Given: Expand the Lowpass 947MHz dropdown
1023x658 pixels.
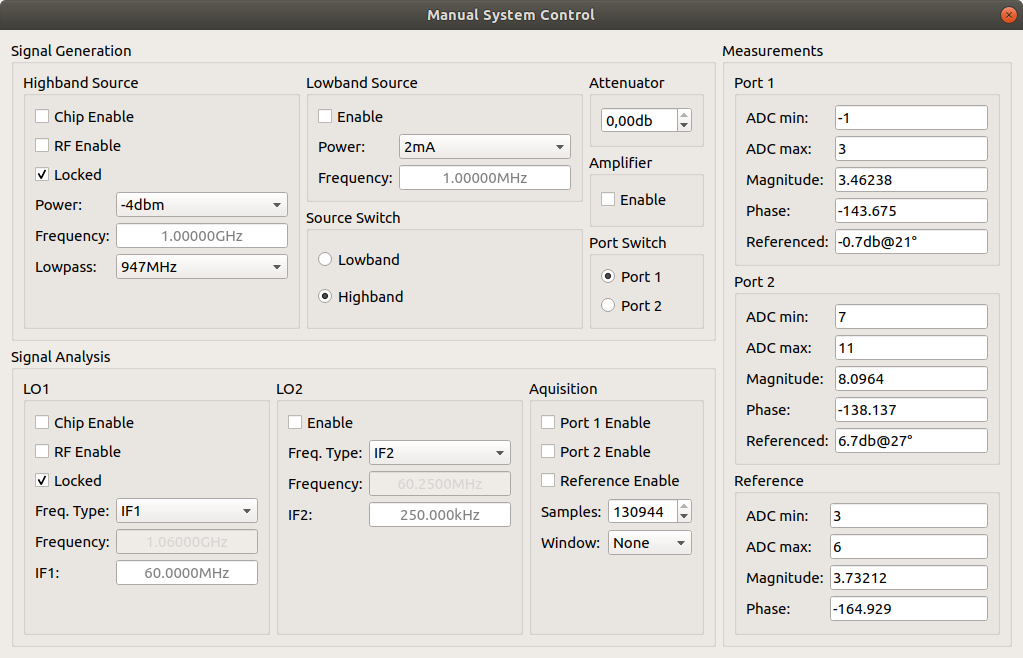Looking at the screenshot, I should (x=201, y=267).
